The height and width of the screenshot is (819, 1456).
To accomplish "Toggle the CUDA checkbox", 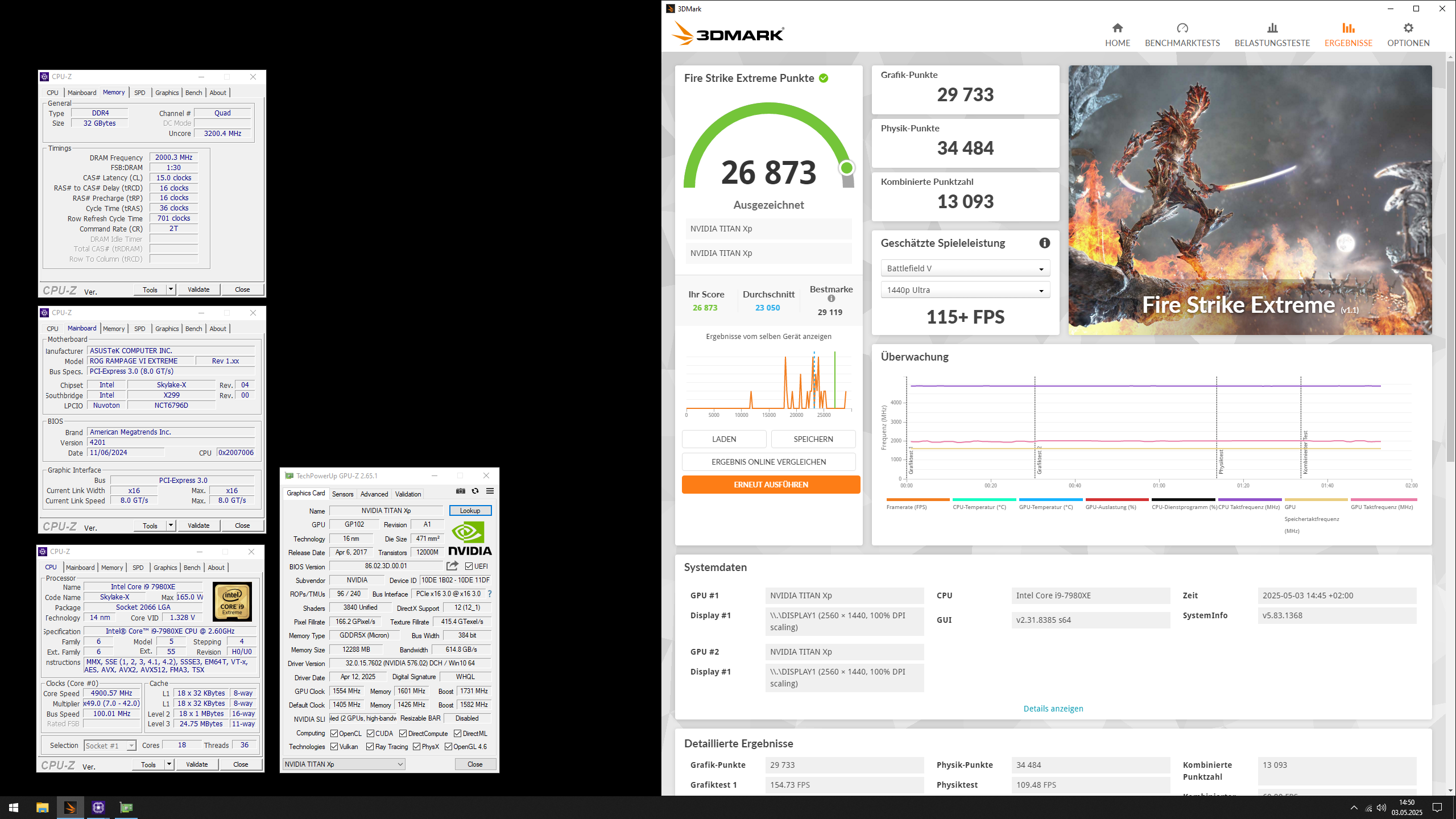I will 371,734.
